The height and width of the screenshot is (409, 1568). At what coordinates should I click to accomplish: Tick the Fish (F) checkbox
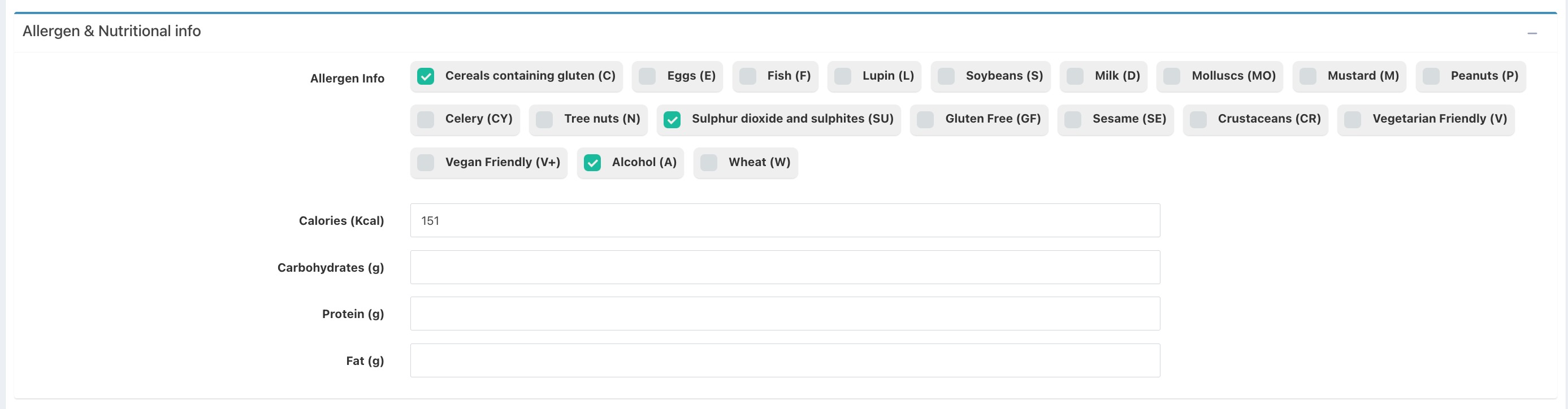(x=747, y=76)
